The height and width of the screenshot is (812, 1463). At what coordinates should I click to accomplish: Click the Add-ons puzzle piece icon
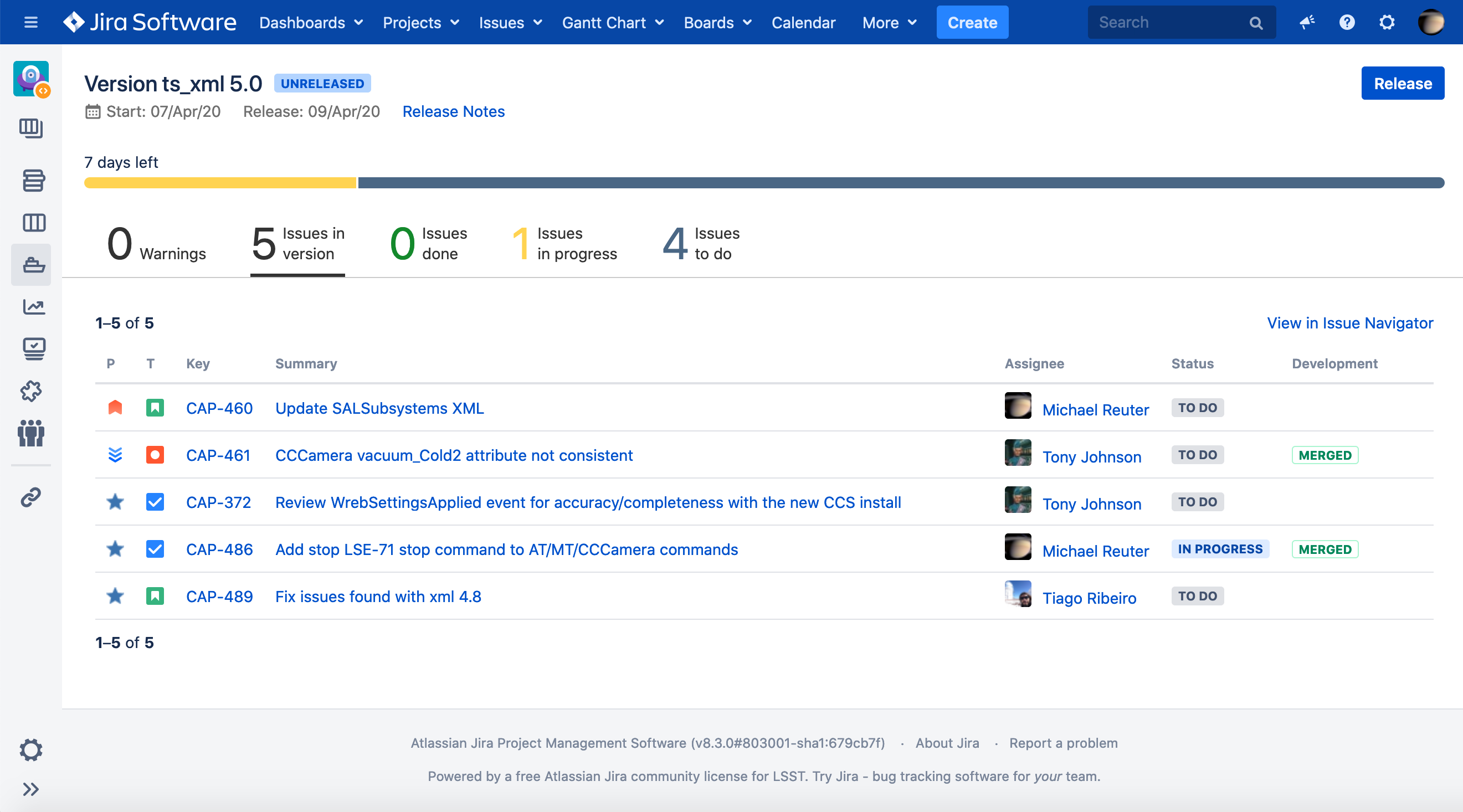click(x=31, y=390)
